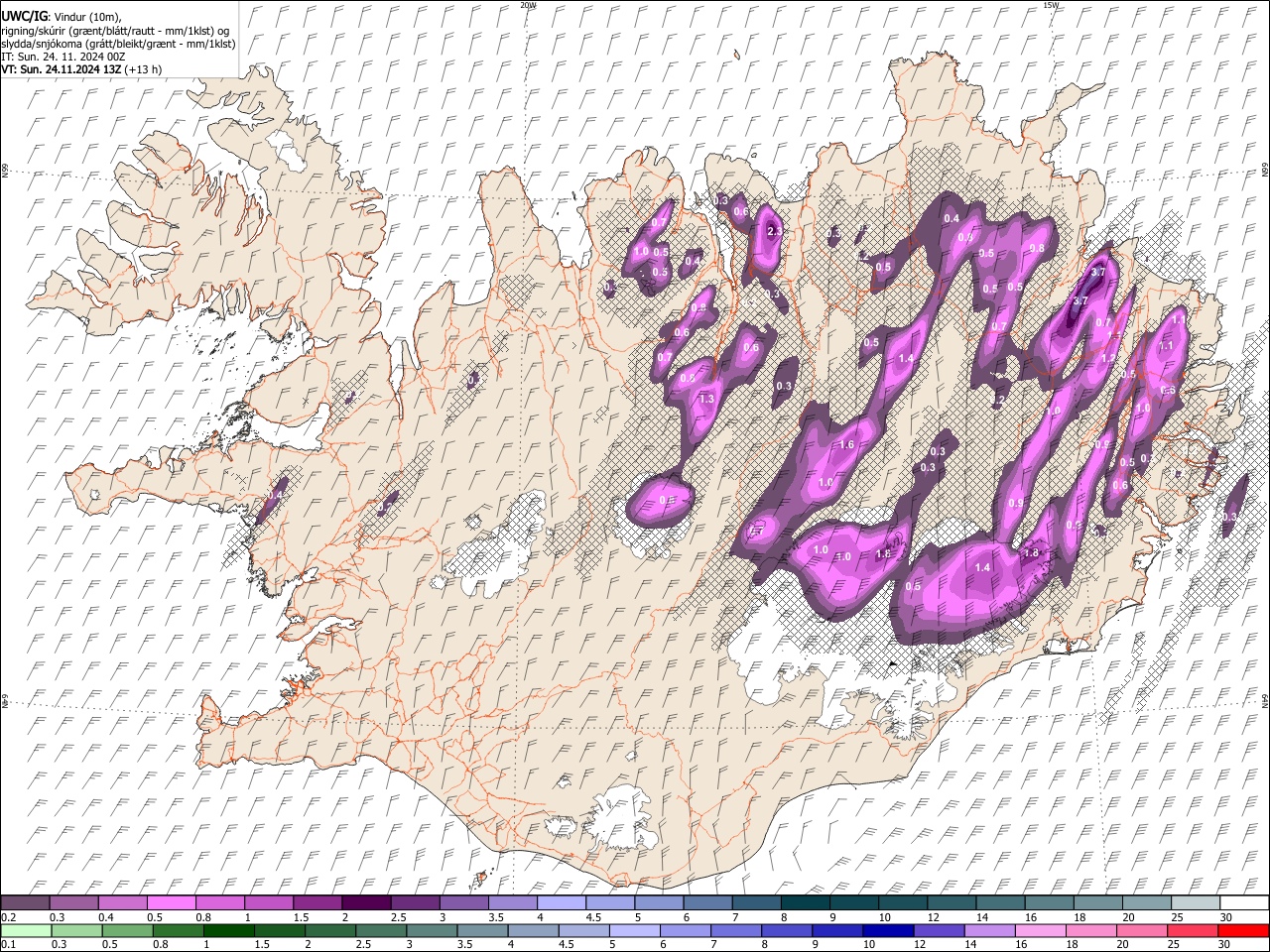Select lower-scale swatch starting at 0.3
1270x952 pixels.
coord(77,930)
